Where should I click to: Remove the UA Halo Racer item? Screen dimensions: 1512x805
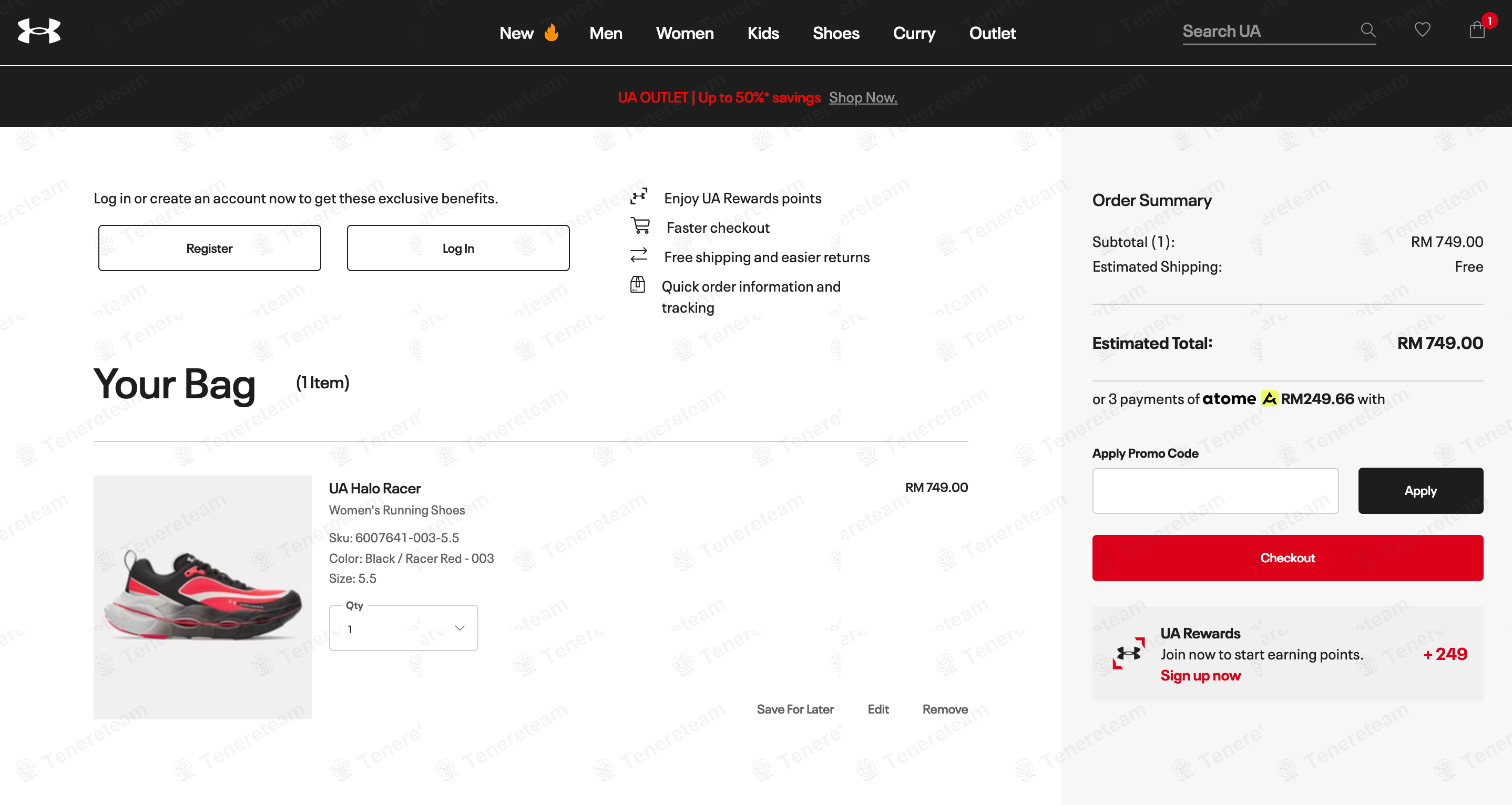click(945, 709)
